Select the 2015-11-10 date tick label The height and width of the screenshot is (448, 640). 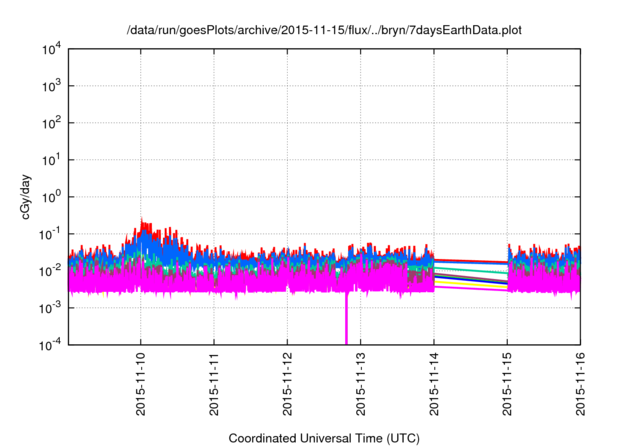coord(140,387)
